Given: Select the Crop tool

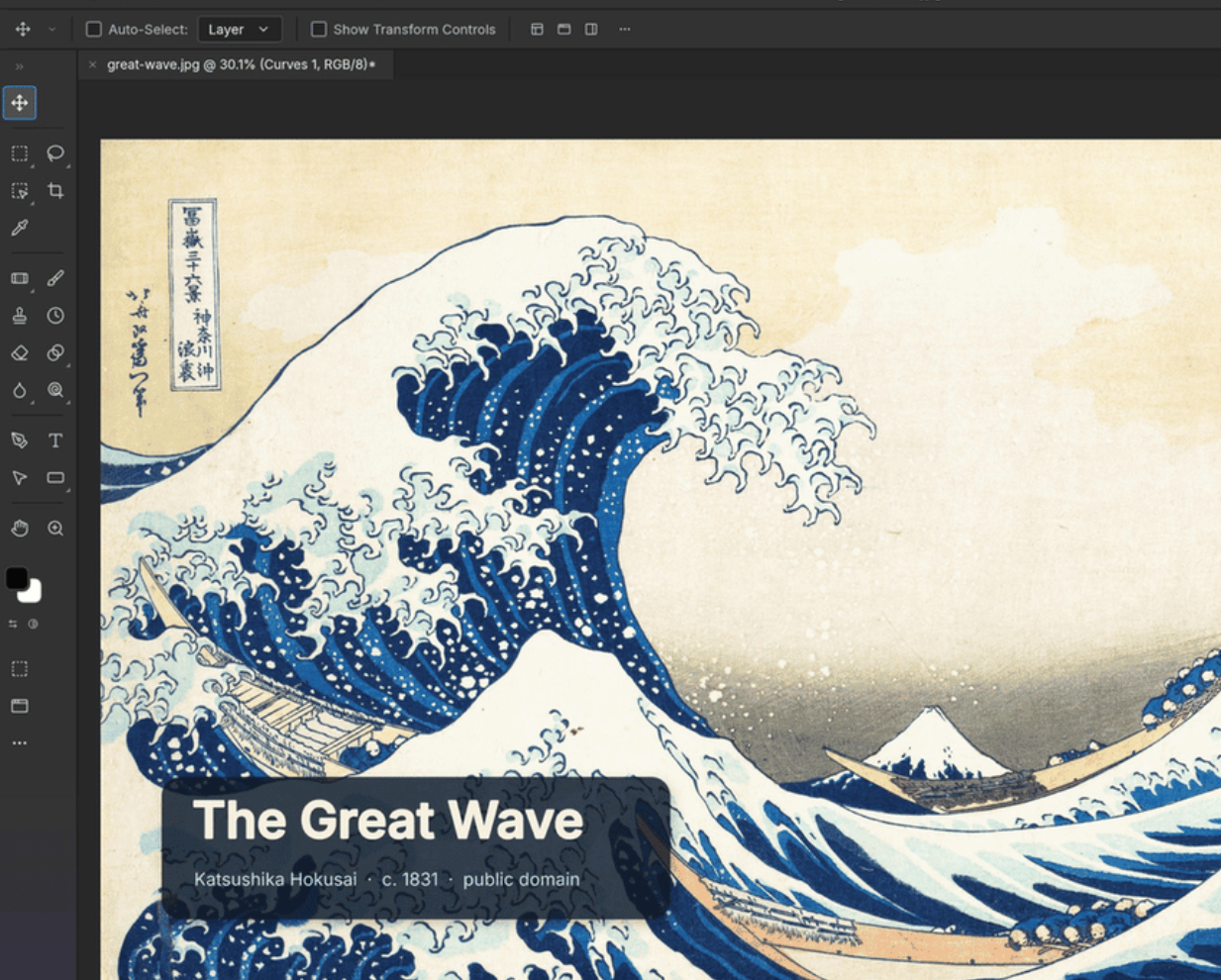Looking at the screenshot, I should 55,191.
